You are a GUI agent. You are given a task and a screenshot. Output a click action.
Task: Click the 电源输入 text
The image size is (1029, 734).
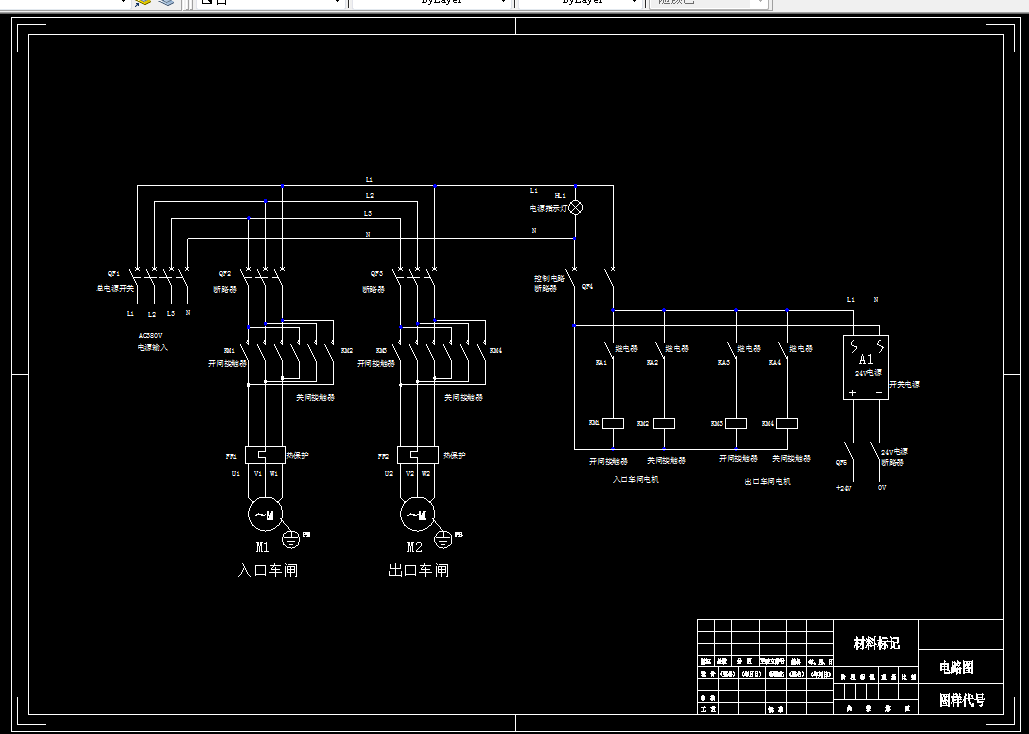tap(152, 347)
